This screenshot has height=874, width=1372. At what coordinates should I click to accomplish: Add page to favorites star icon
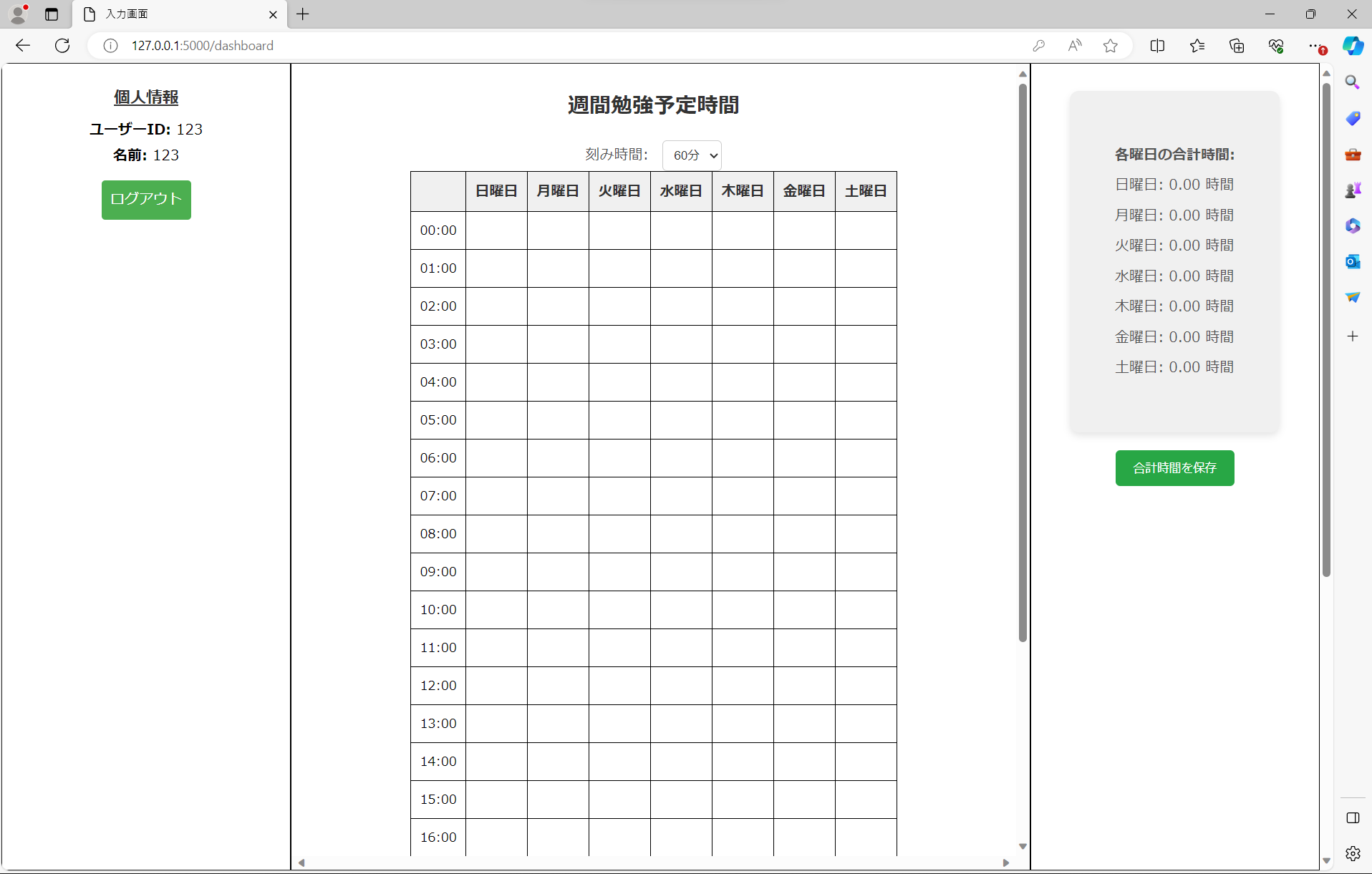1110,46
